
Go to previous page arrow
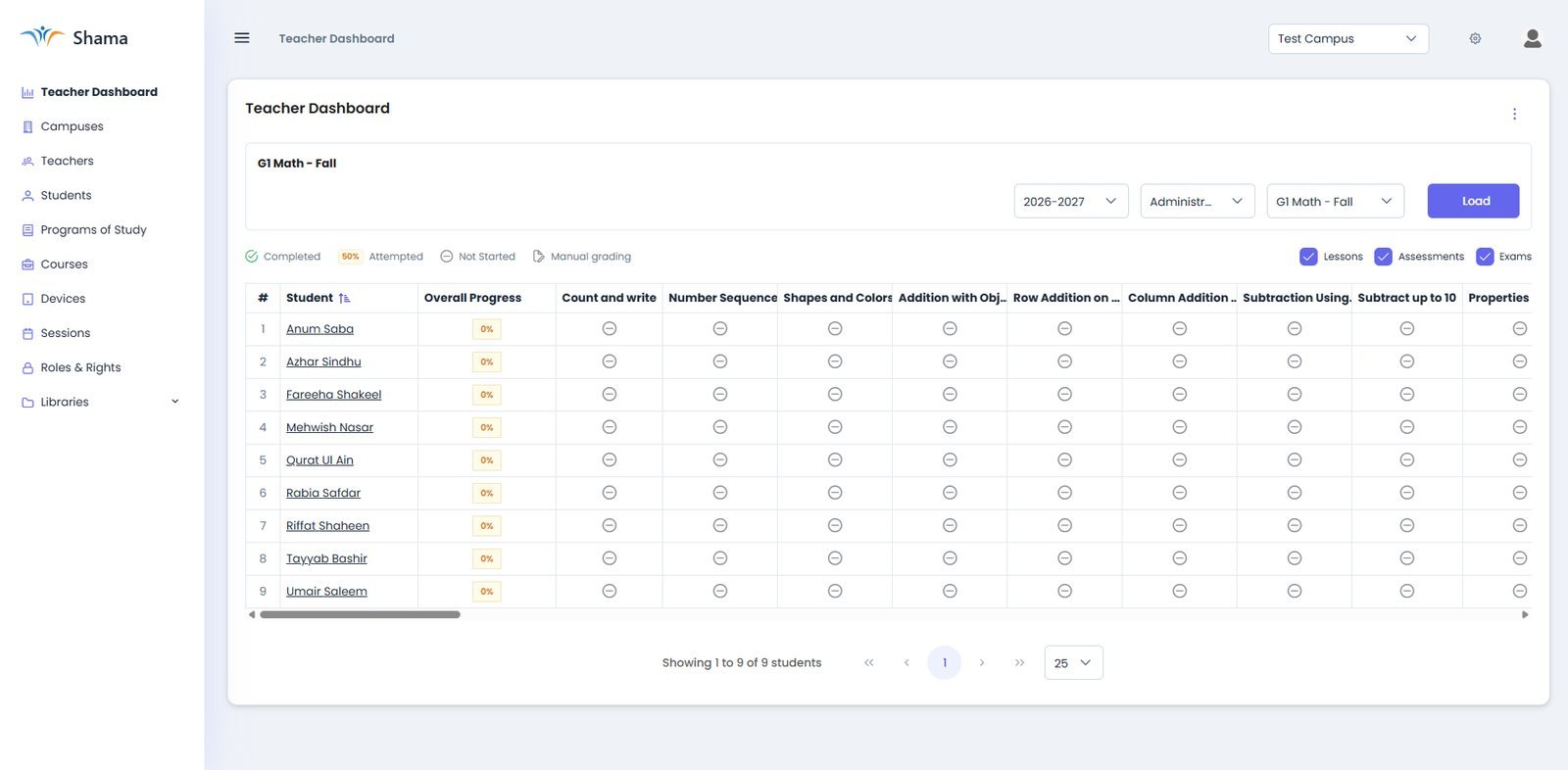[x=906, y=663]
